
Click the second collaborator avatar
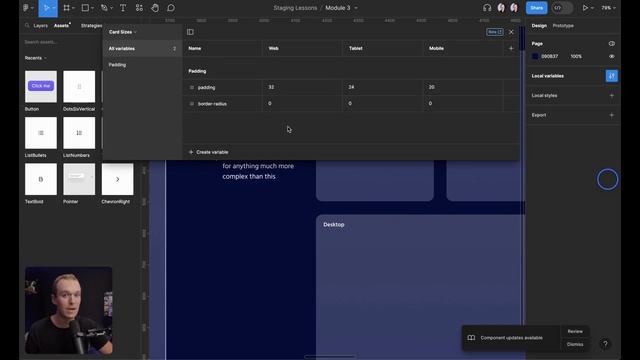click(x=514, y=8)
